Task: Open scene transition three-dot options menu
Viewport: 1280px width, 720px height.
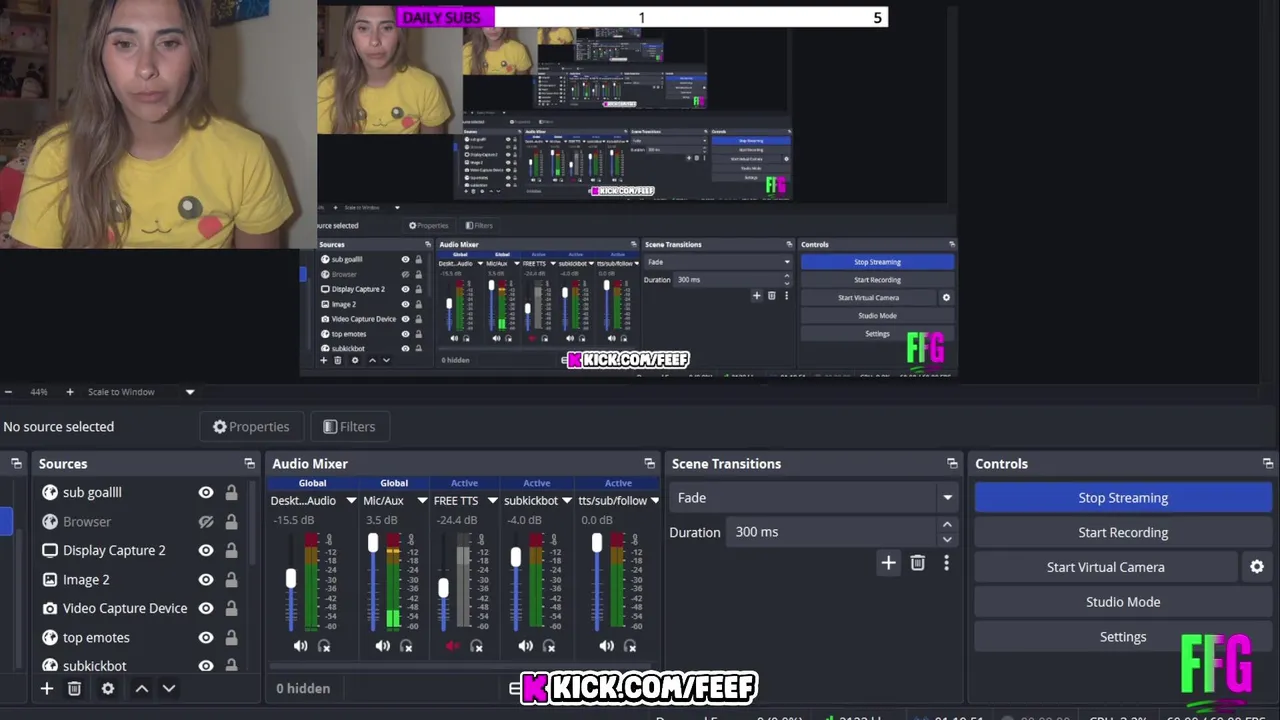Action: (x=946, y=563)
